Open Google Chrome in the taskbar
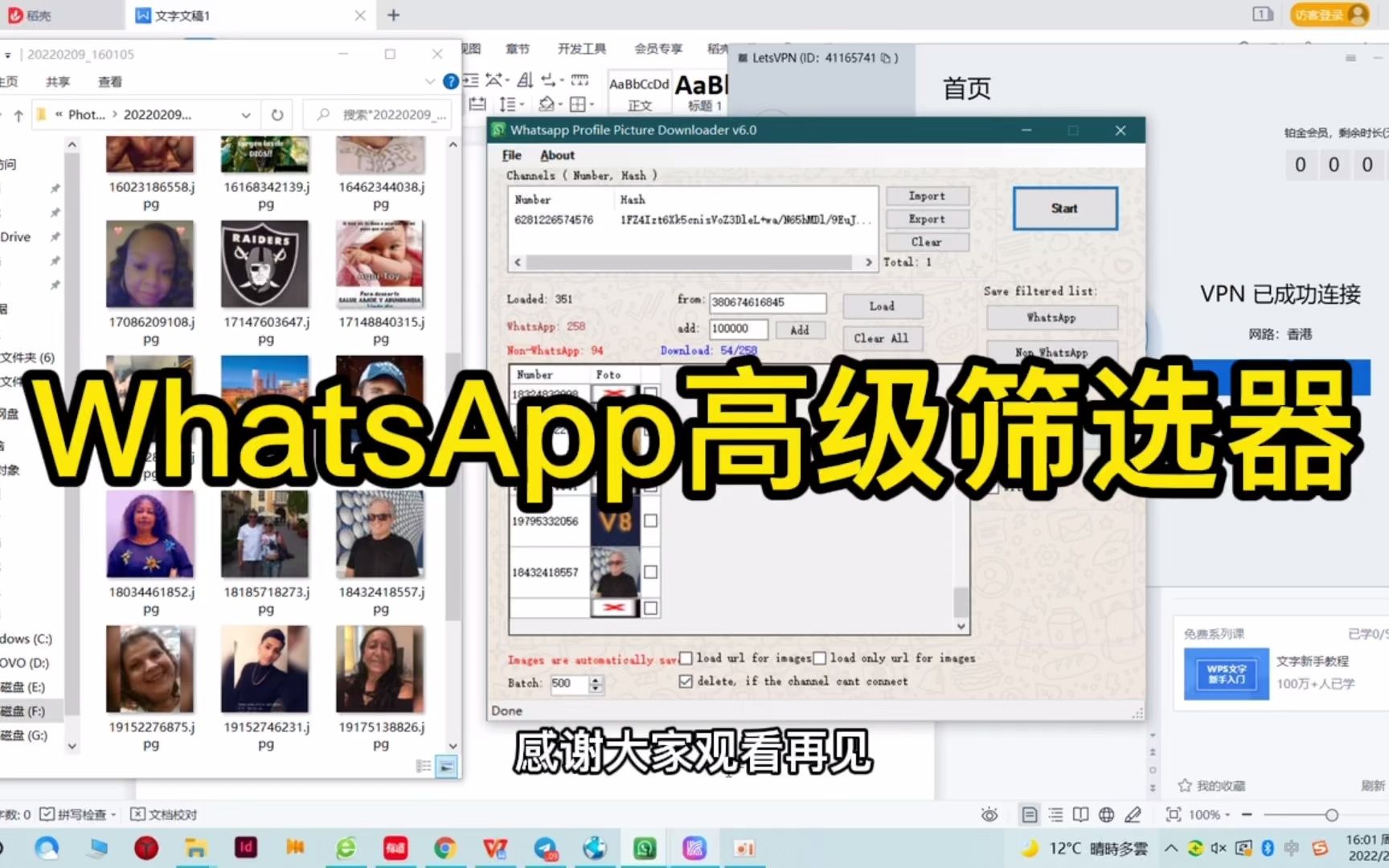Screen dimensions: 1389x868 (445, 848)
